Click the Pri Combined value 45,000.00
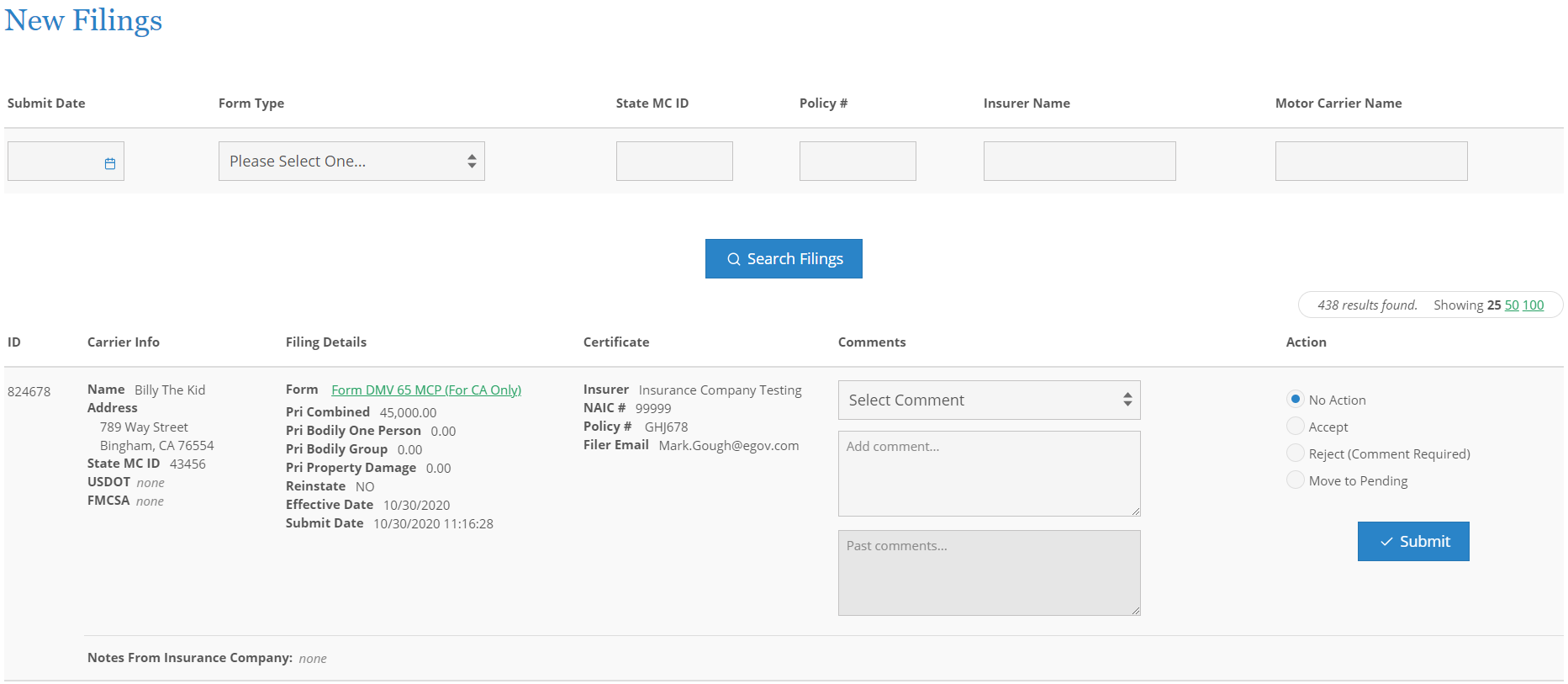The height and width of the screenshot is (684, 1568). coord(408,412)
